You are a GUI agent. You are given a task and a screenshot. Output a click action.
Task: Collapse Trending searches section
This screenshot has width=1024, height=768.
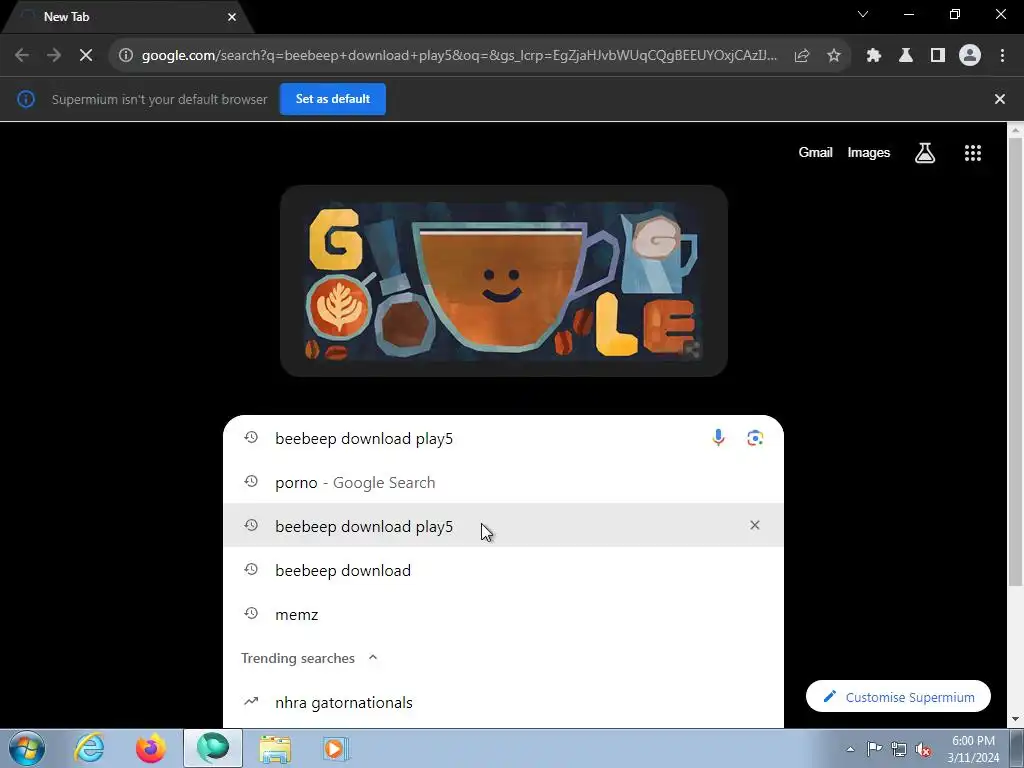point(373,658)
